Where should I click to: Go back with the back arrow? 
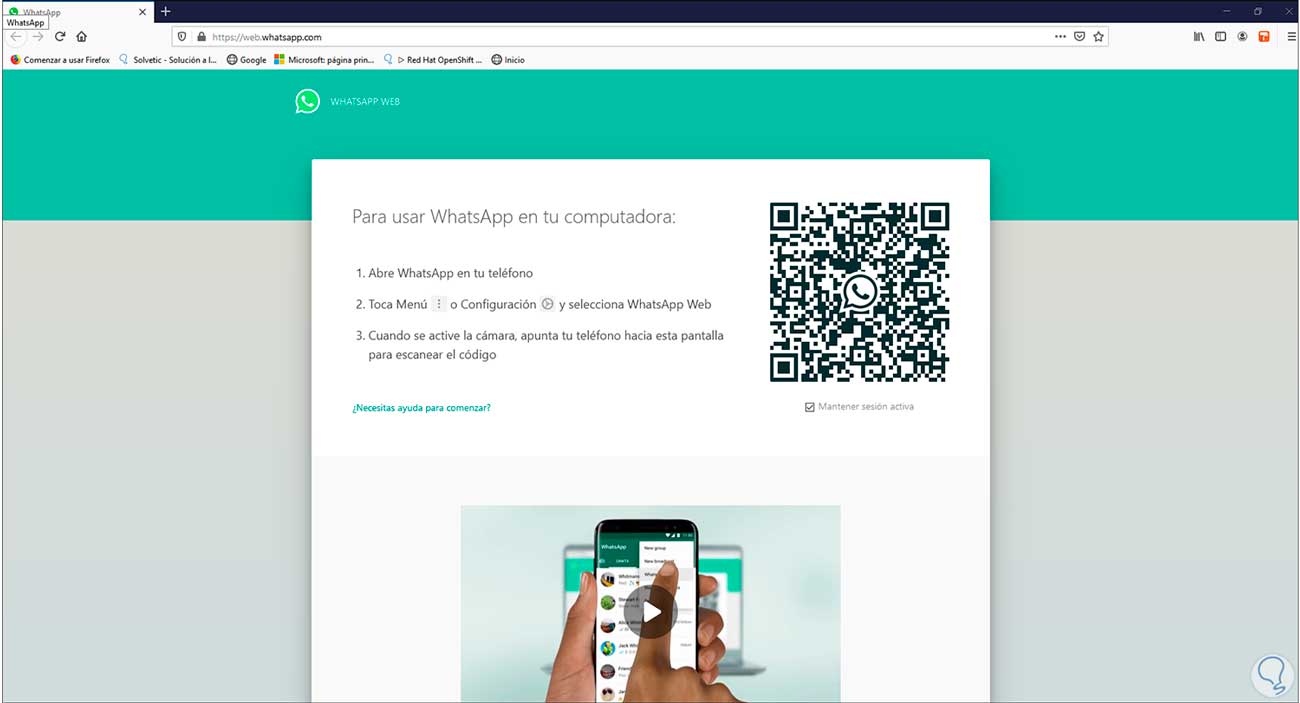click(15, 36)
